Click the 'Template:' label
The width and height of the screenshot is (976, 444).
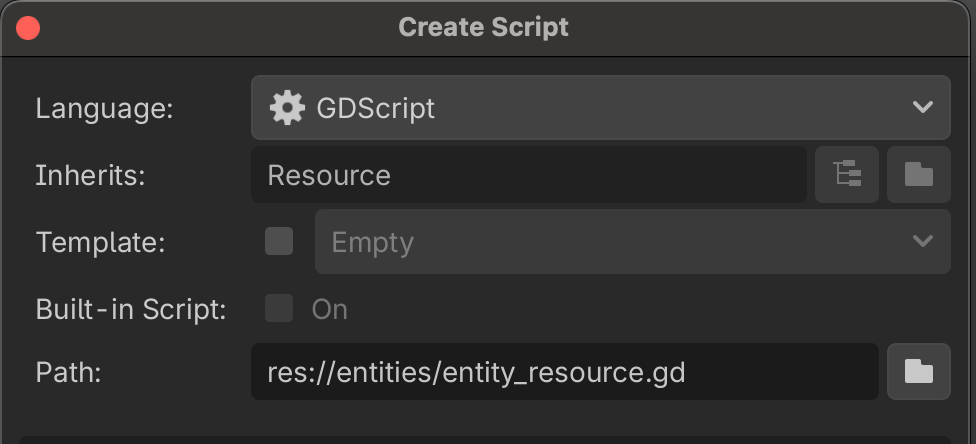99,241
